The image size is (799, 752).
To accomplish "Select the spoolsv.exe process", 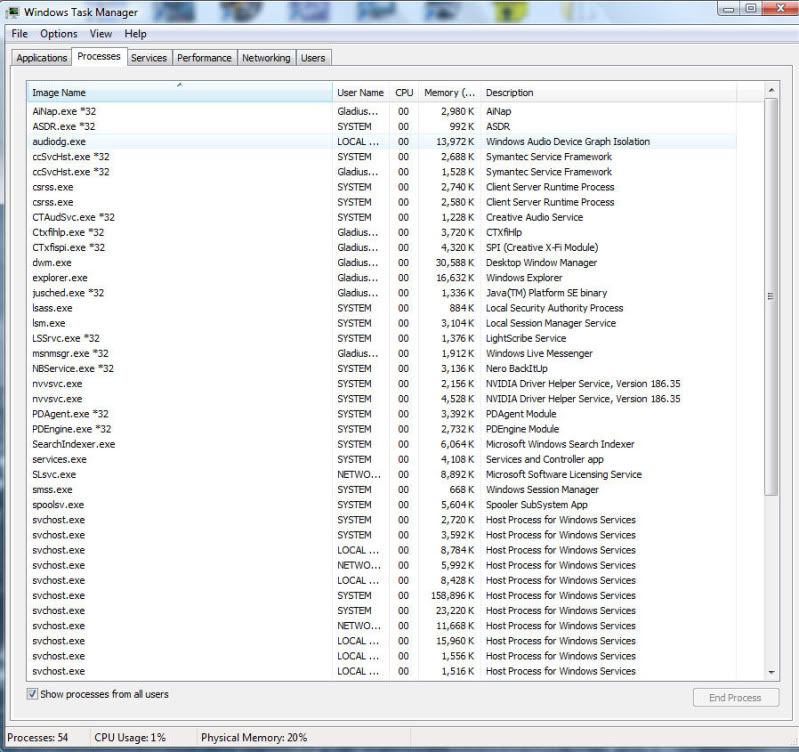I will coord(382,505).
